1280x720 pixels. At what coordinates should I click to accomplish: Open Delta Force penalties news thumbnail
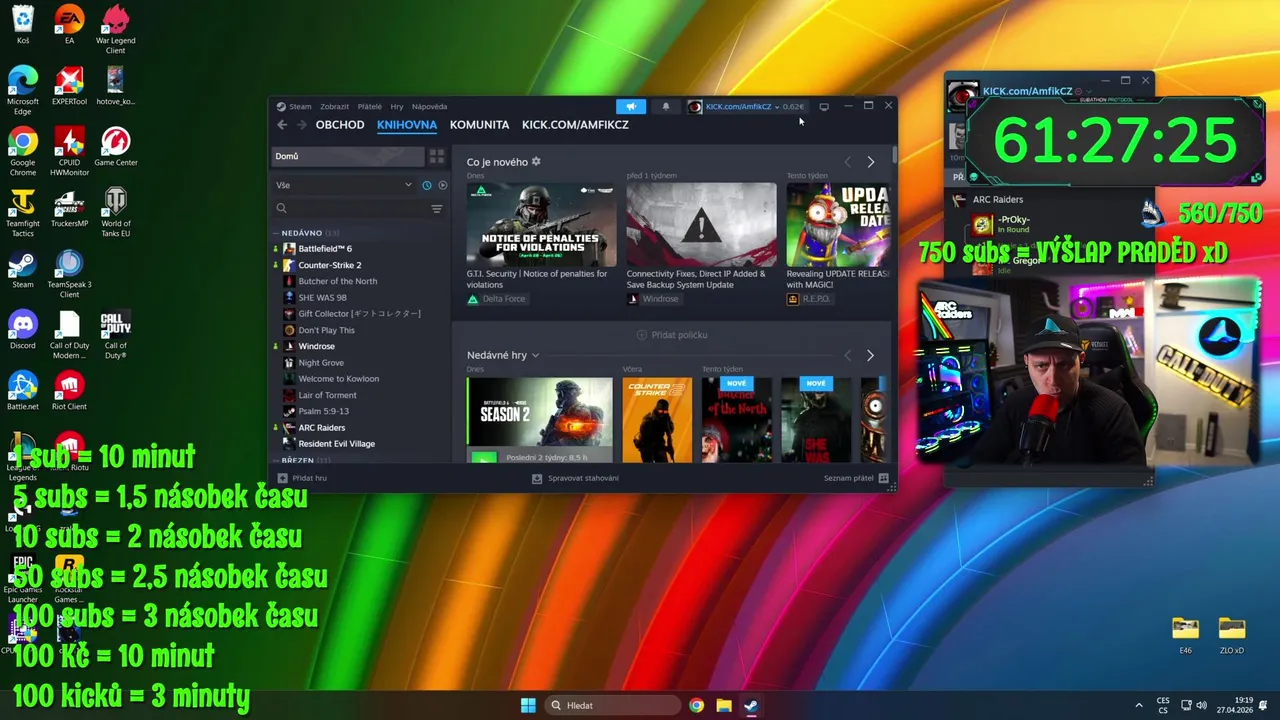[x=541, y=224]
